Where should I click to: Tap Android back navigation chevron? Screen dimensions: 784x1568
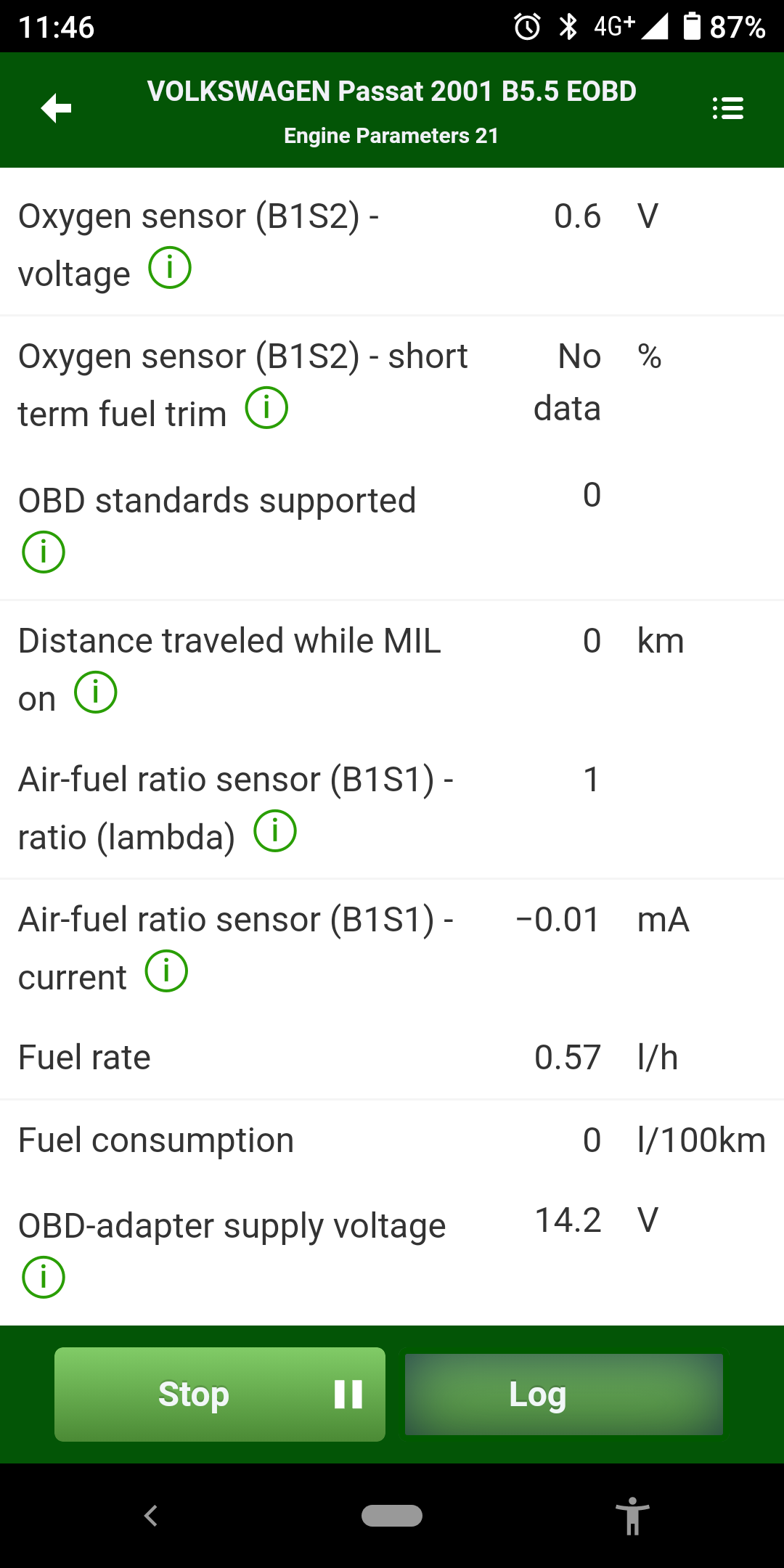point(151,1516)
